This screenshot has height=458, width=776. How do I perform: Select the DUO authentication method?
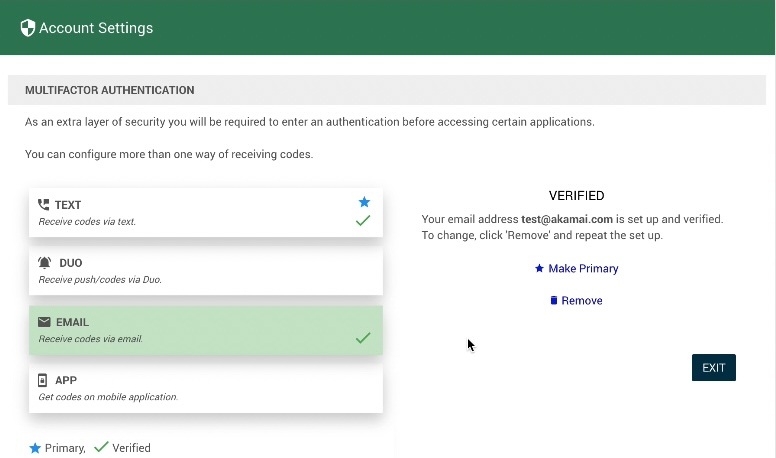pyautogui.click(x=205, y=271)
